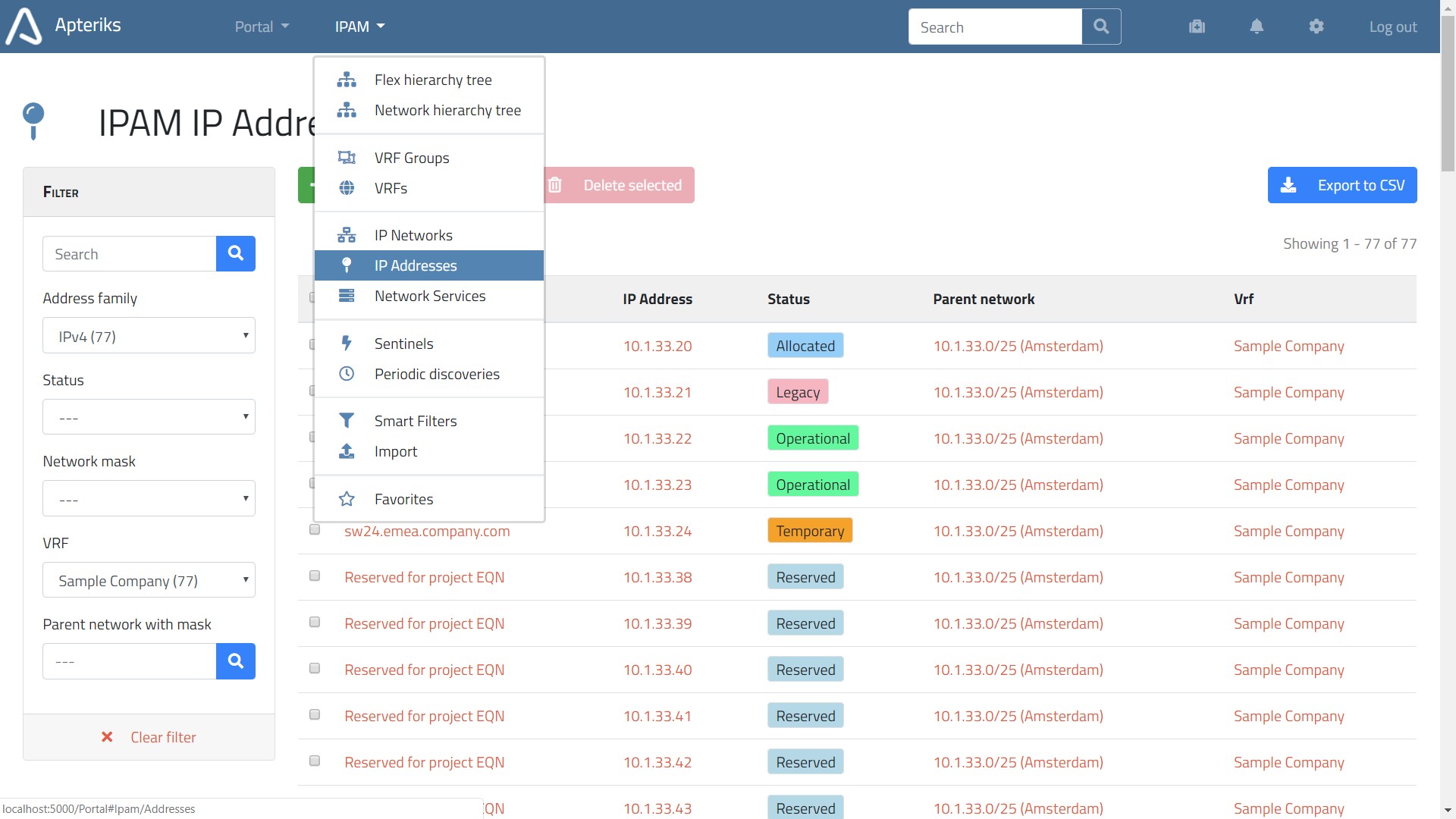Click the top Search input field

(995, 27)
